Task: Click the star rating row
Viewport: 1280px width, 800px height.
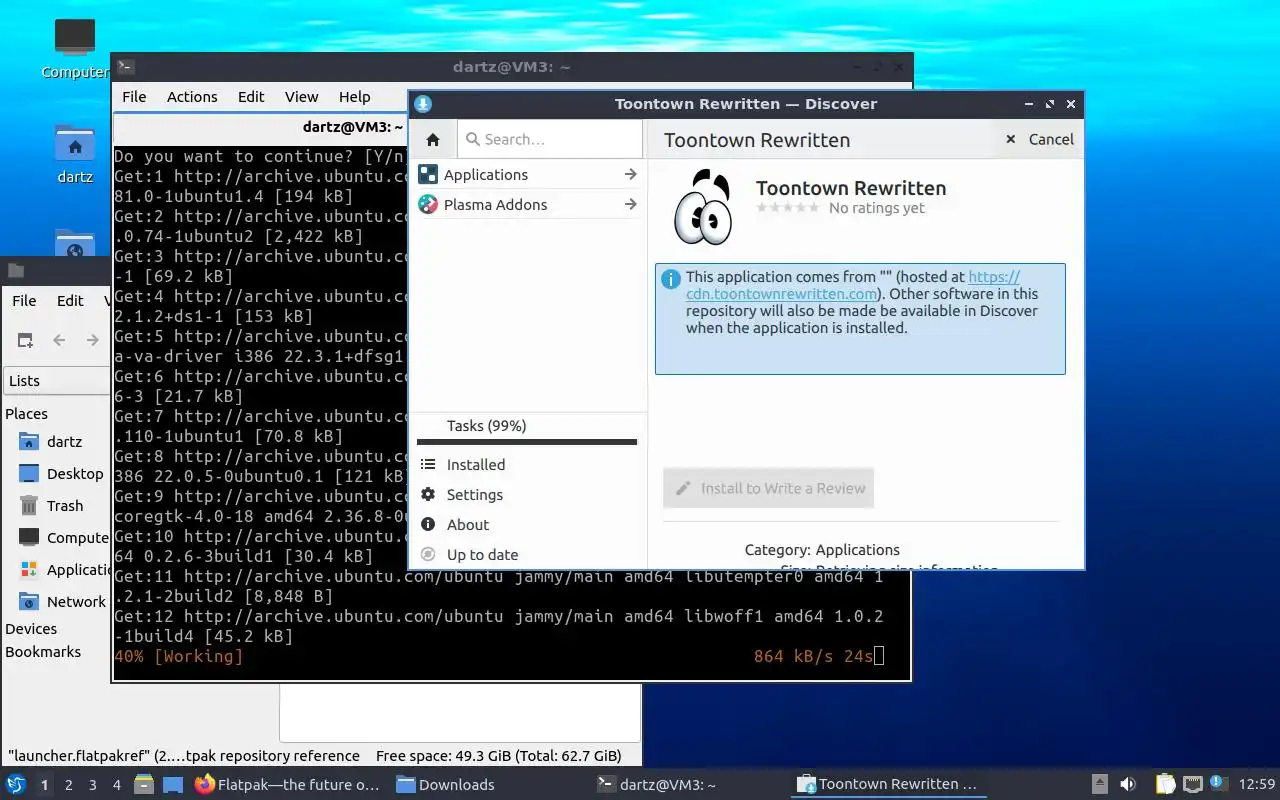Action: tap(789, 208)
